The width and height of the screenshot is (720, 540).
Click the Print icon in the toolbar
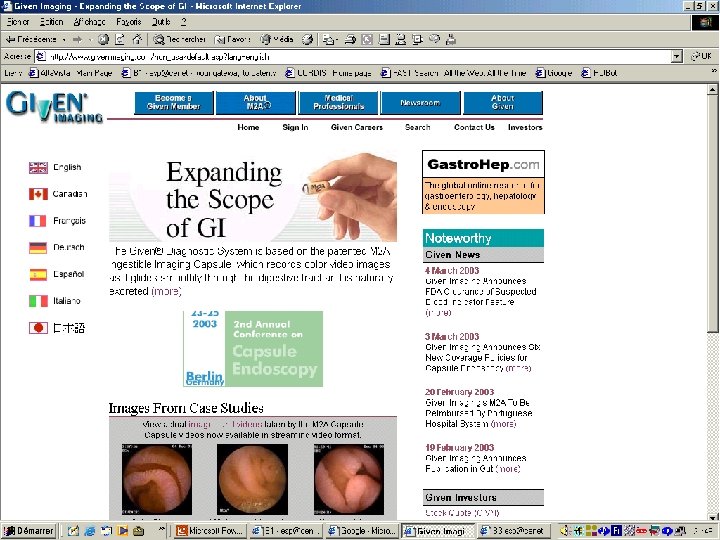[350, 39]
